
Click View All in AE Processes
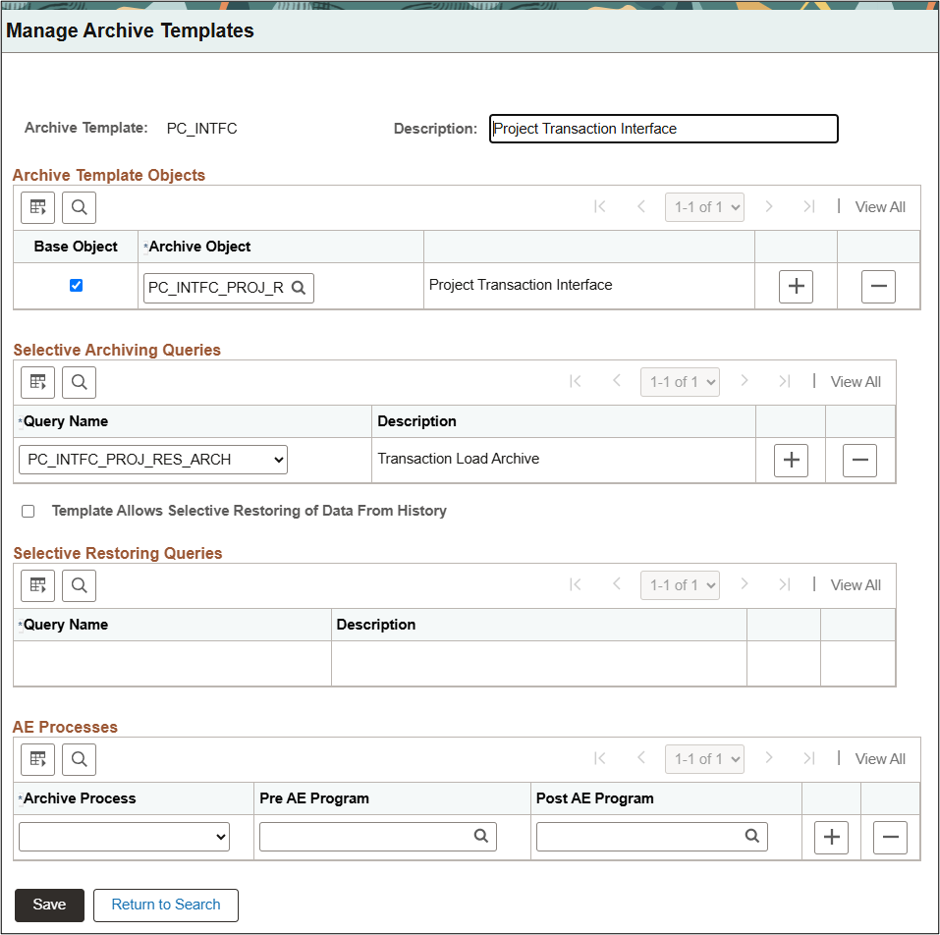click(880, 759)
